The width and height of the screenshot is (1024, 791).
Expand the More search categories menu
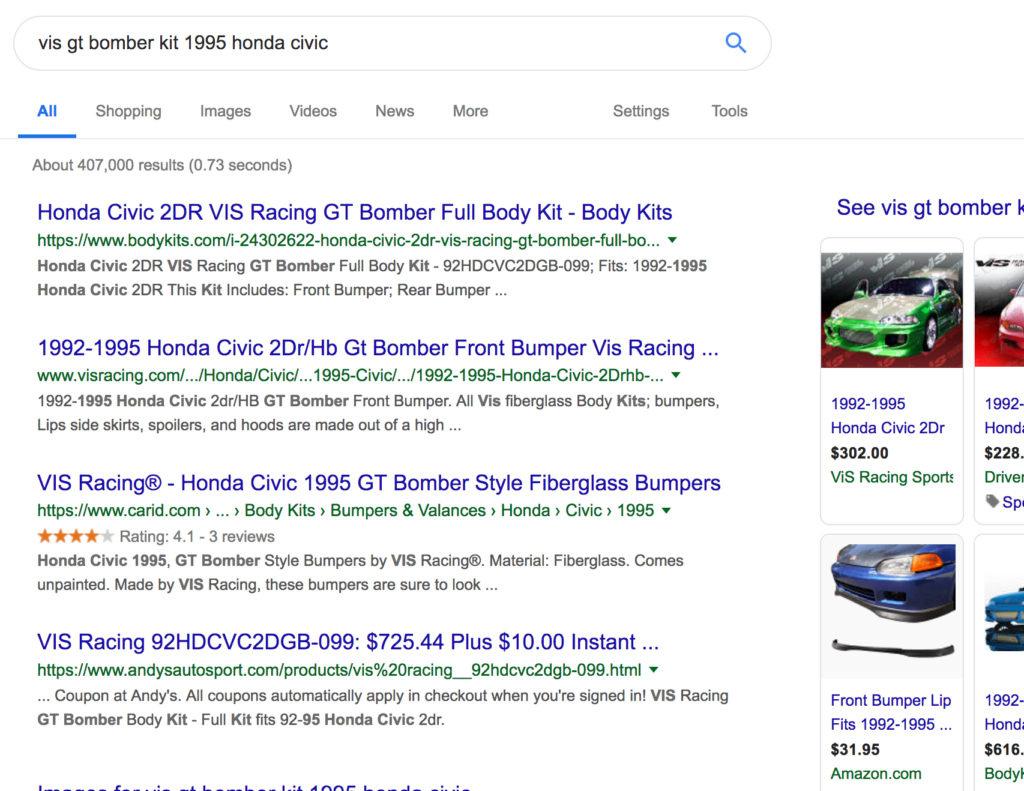click(470, 111)
